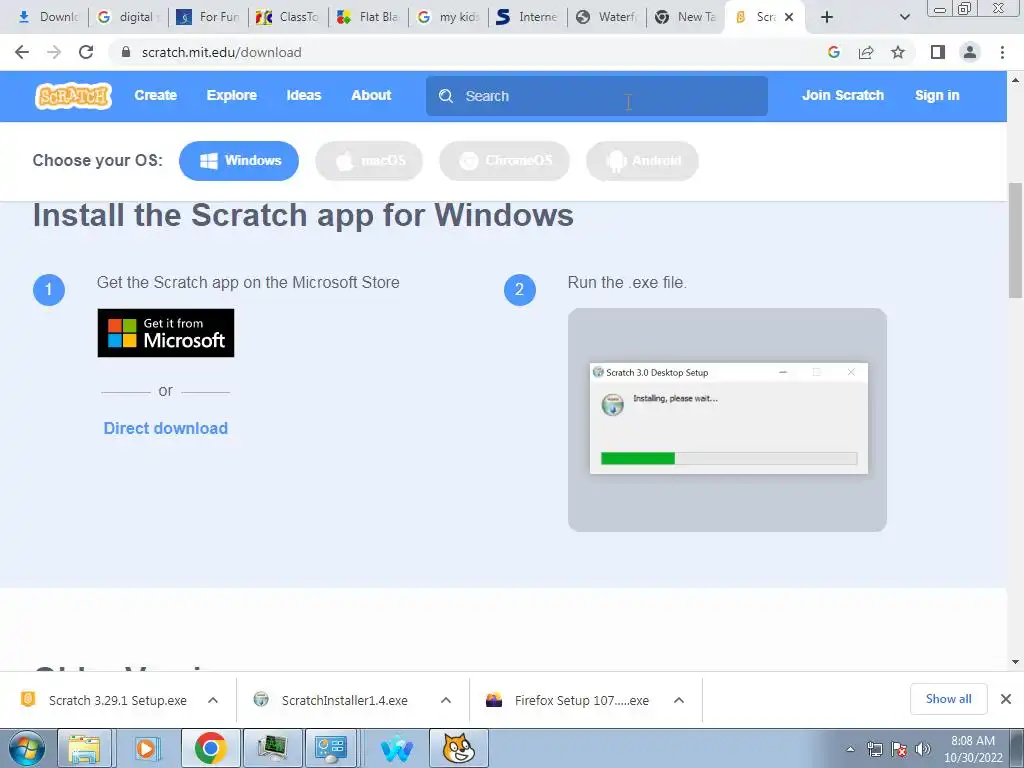Viewport: 1024px width, 768px height.
Task: Expand options for Firefox Setup download
Action: 679,700
